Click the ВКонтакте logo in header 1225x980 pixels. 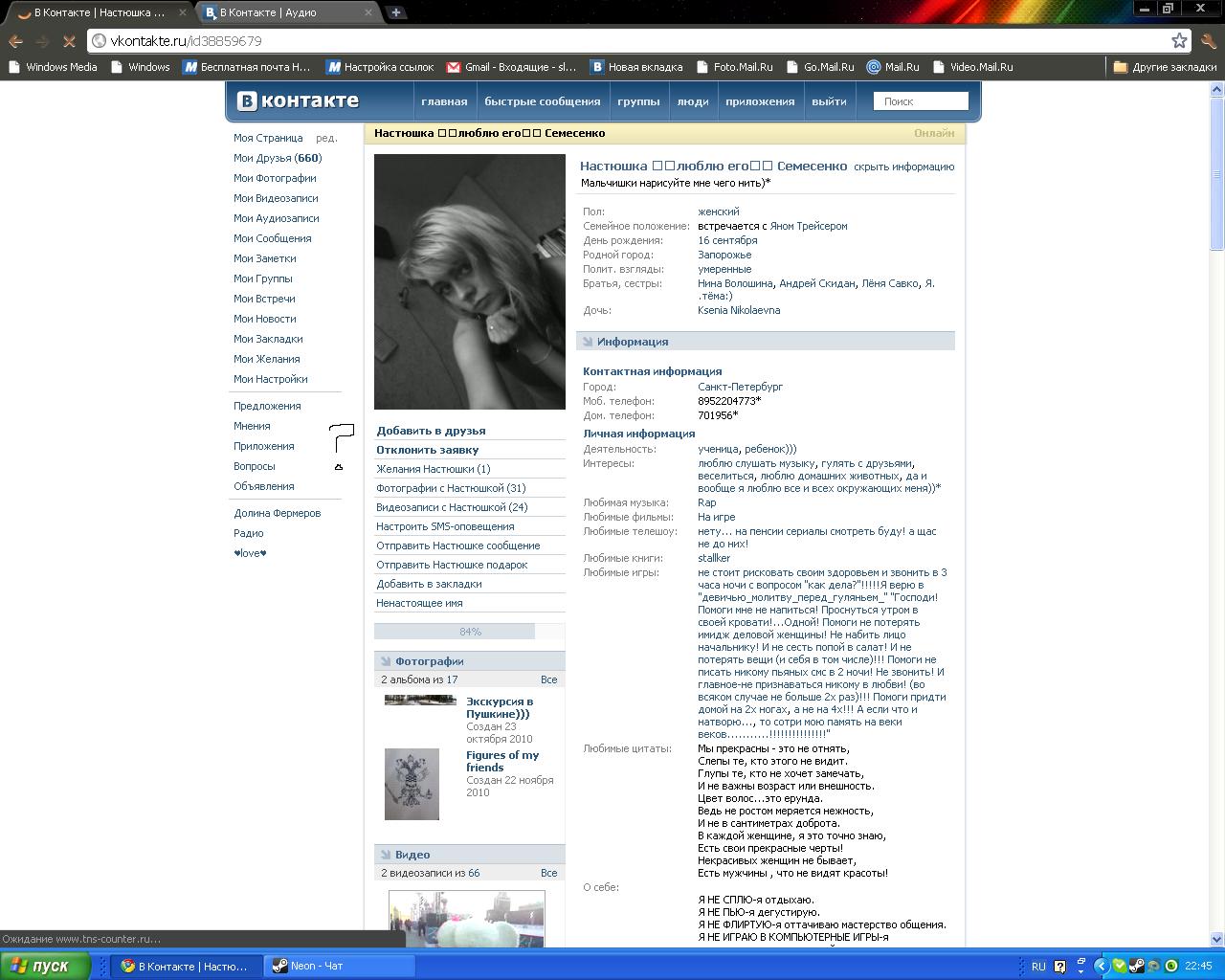[x=298, y=100]
